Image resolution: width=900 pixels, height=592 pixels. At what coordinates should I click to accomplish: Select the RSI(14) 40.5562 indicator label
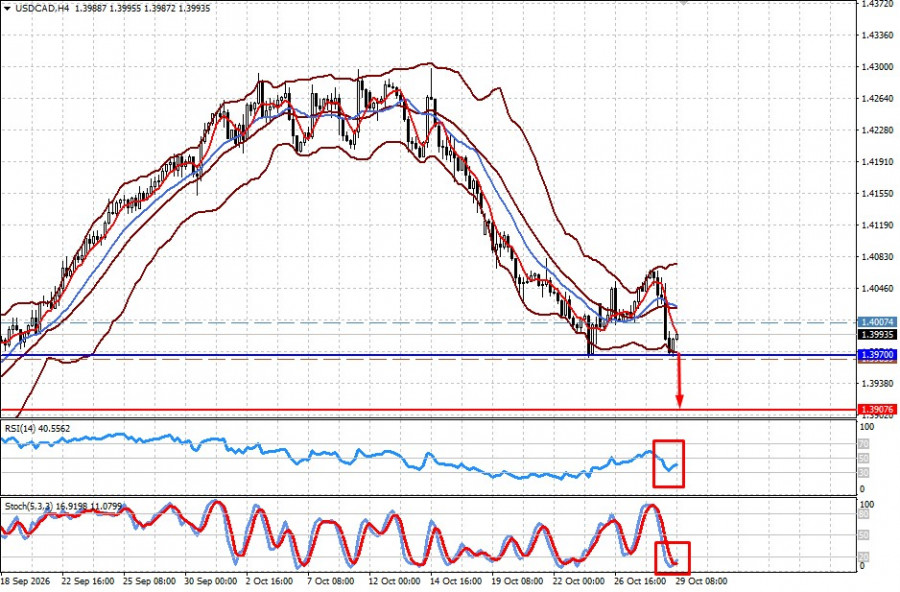point(37,428)
